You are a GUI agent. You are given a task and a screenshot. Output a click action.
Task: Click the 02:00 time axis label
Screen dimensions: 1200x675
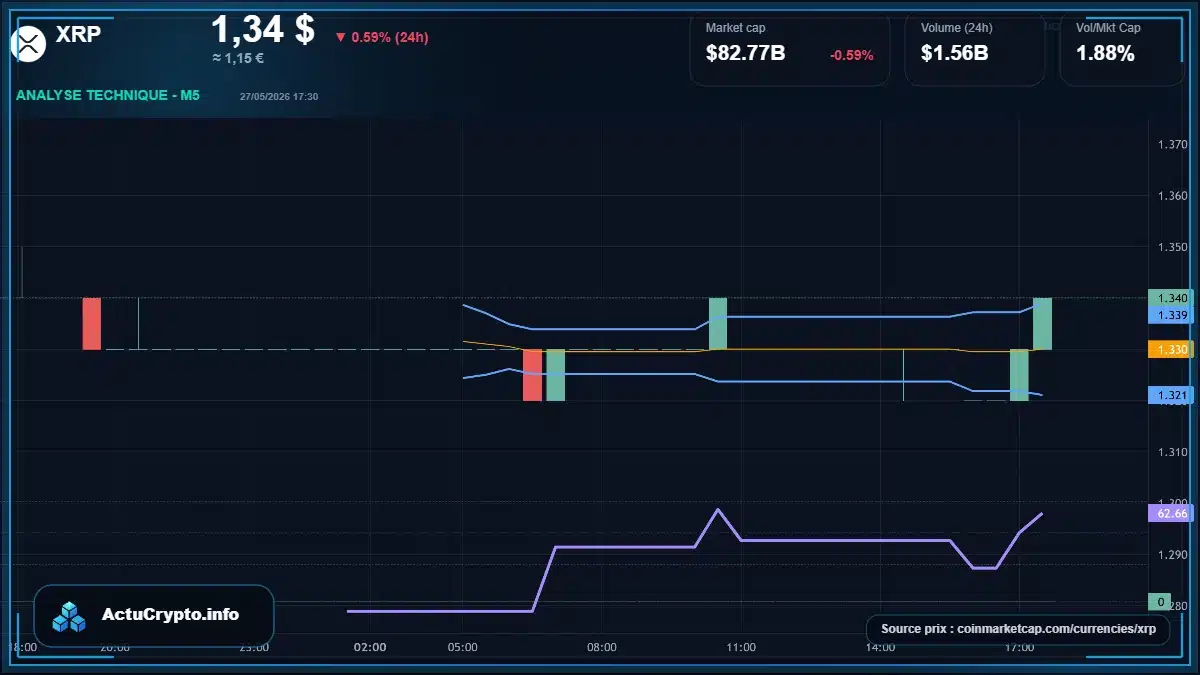coord(370,647)
